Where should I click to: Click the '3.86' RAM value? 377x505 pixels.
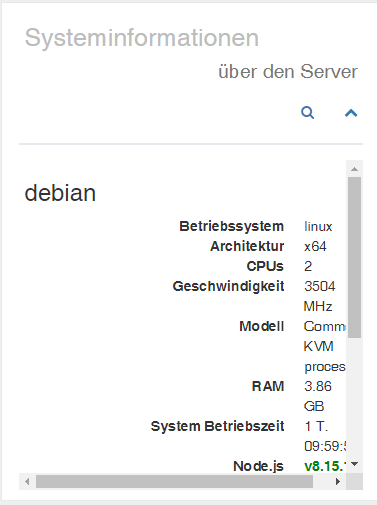tap(318, 386)
